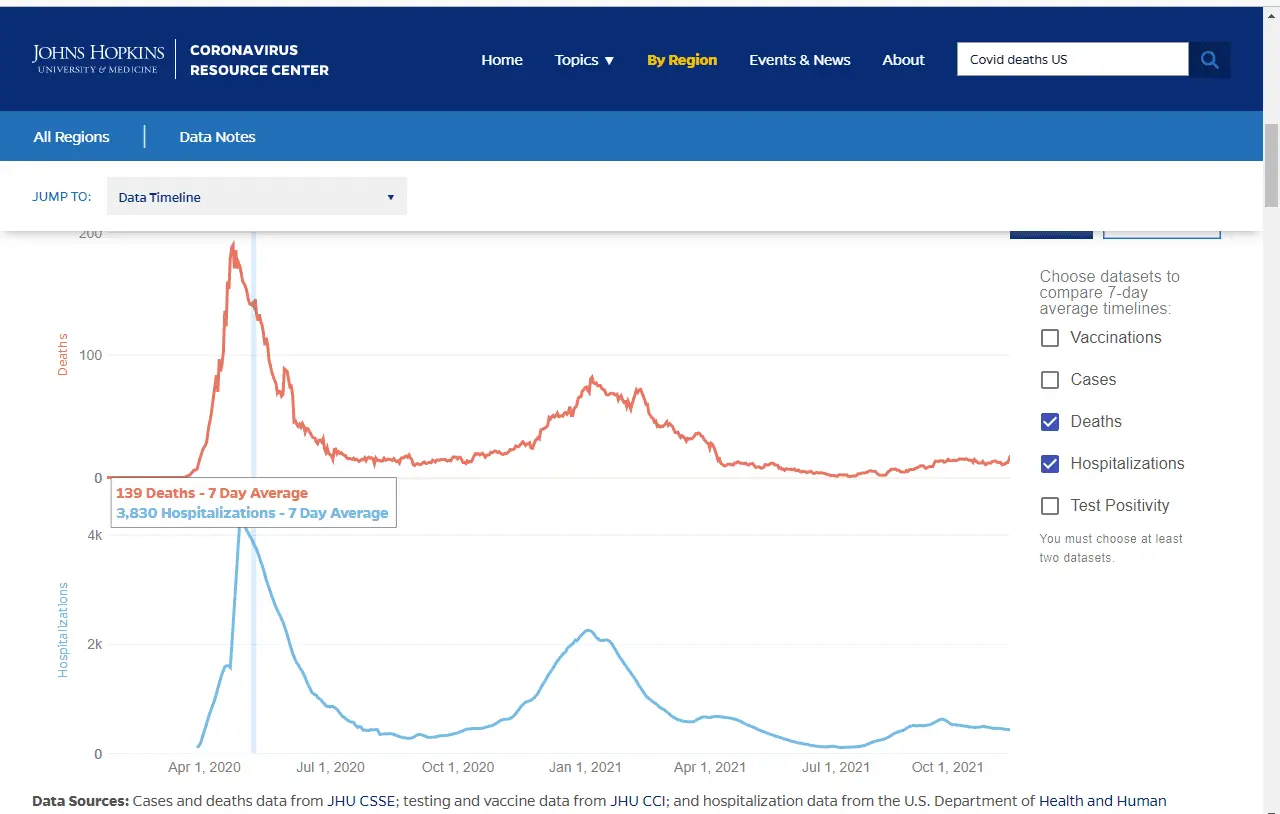The image size is (1280, 814).
Task: Go to the Home menu item
Action: tap(502, 60)
